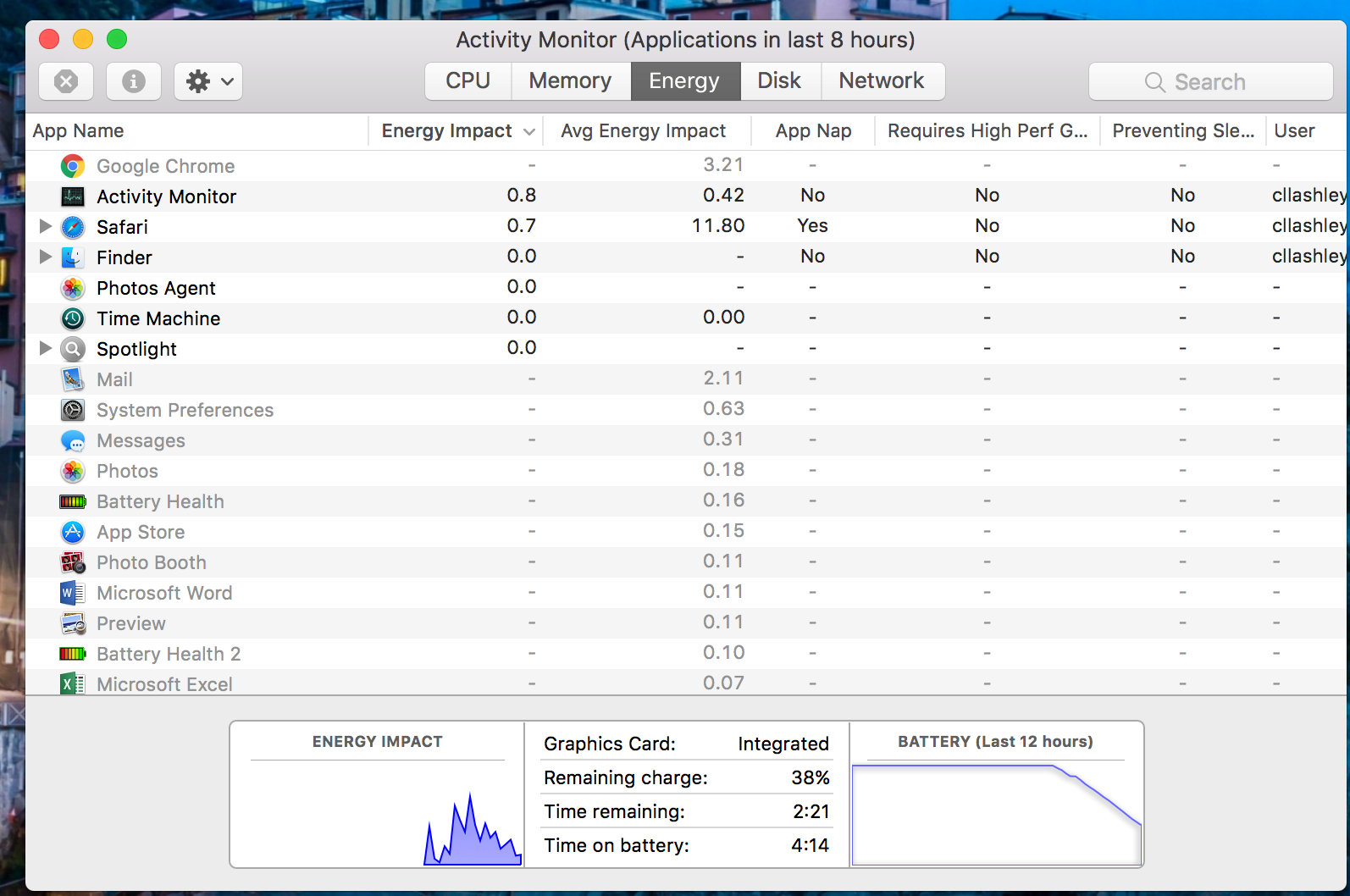Image resolution: width=1350 pixels, height=896 pixels.
Task: Expand the Spotlight process disclosure triangle
Action: click(x=46, y=348)
